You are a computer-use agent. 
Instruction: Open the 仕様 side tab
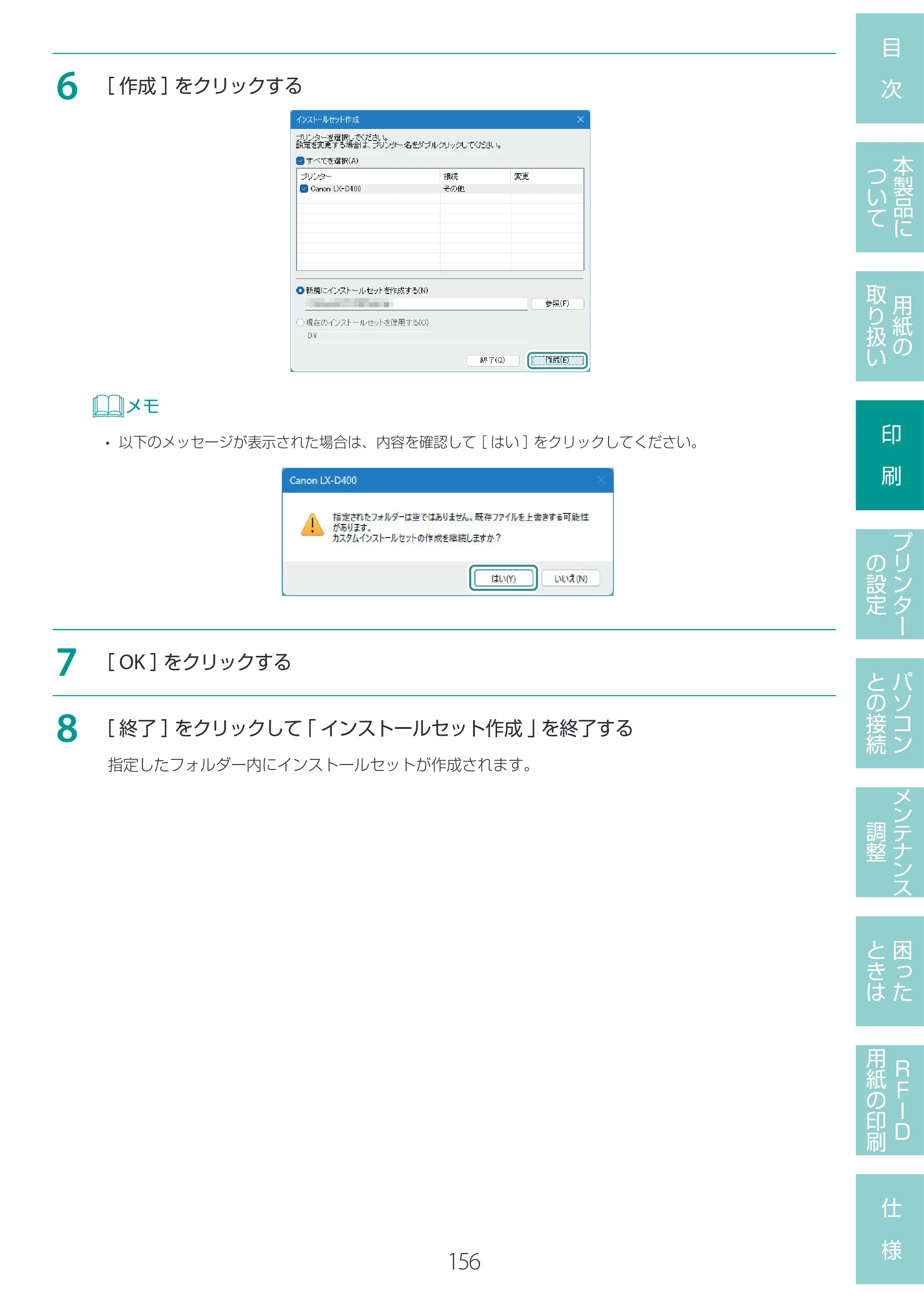(889, 1229)
